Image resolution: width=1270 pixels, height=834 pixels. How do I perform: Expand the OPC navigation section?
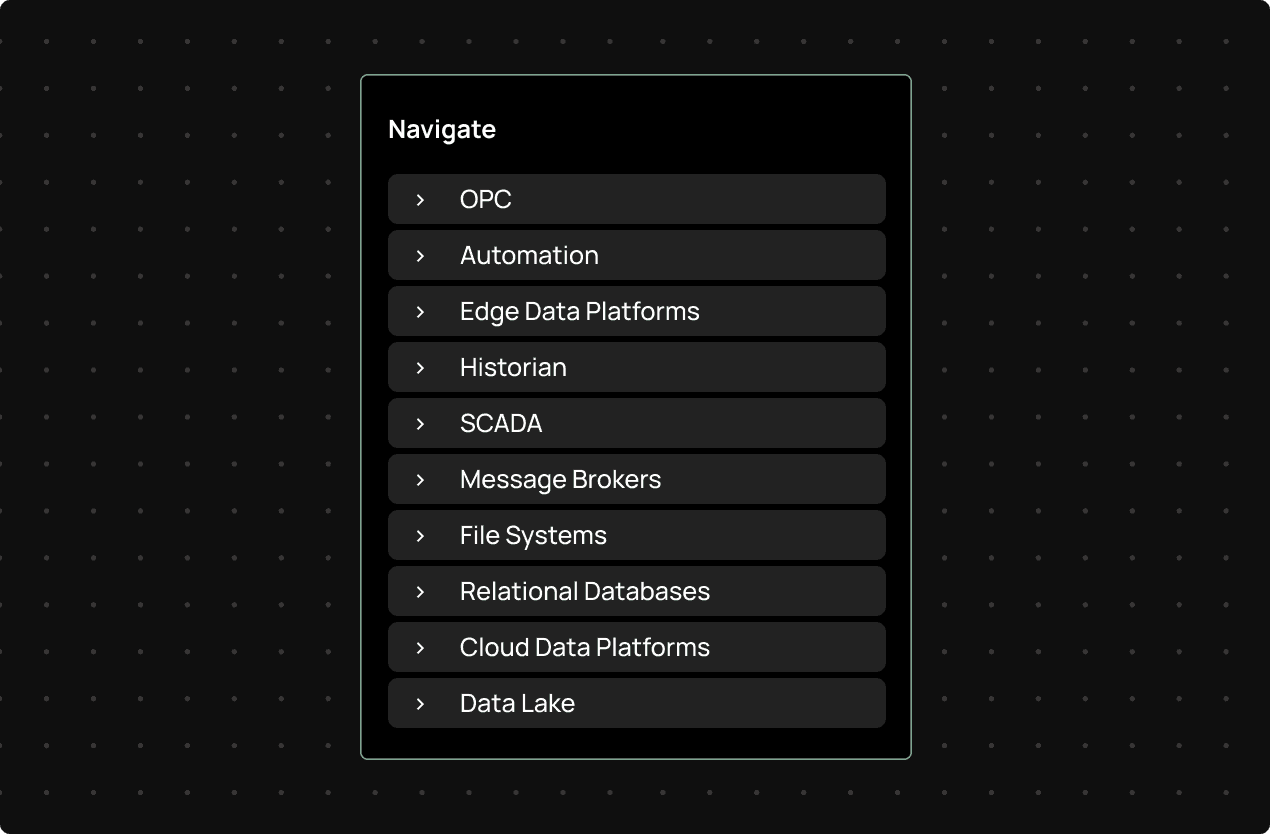coord(419,199)
